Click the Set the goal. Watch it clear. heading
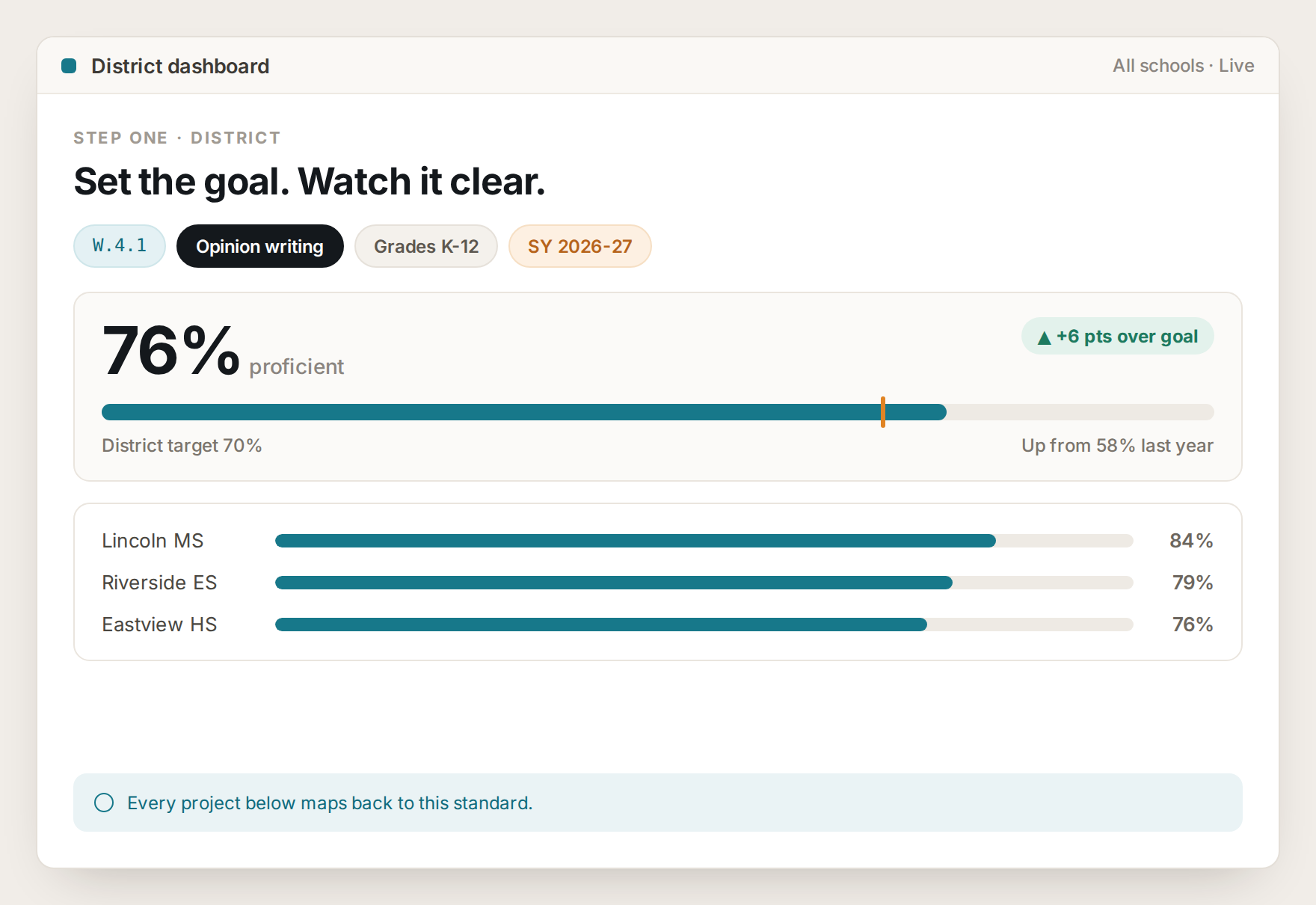This screenshot has width=1316, height=905. point(310,182)
